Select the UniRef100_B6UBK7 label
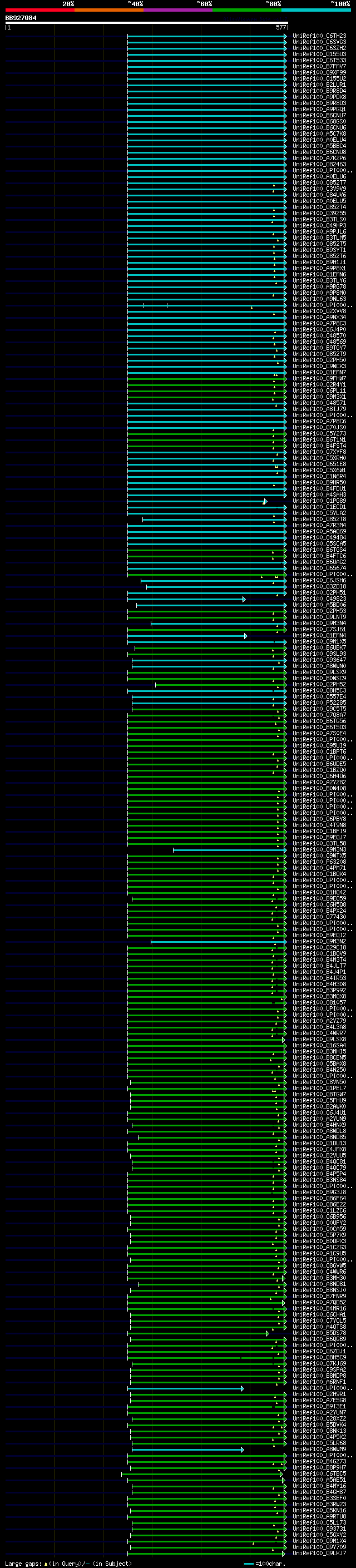The height and width of the screenshot is (1568, 356). tap(319, 648)
